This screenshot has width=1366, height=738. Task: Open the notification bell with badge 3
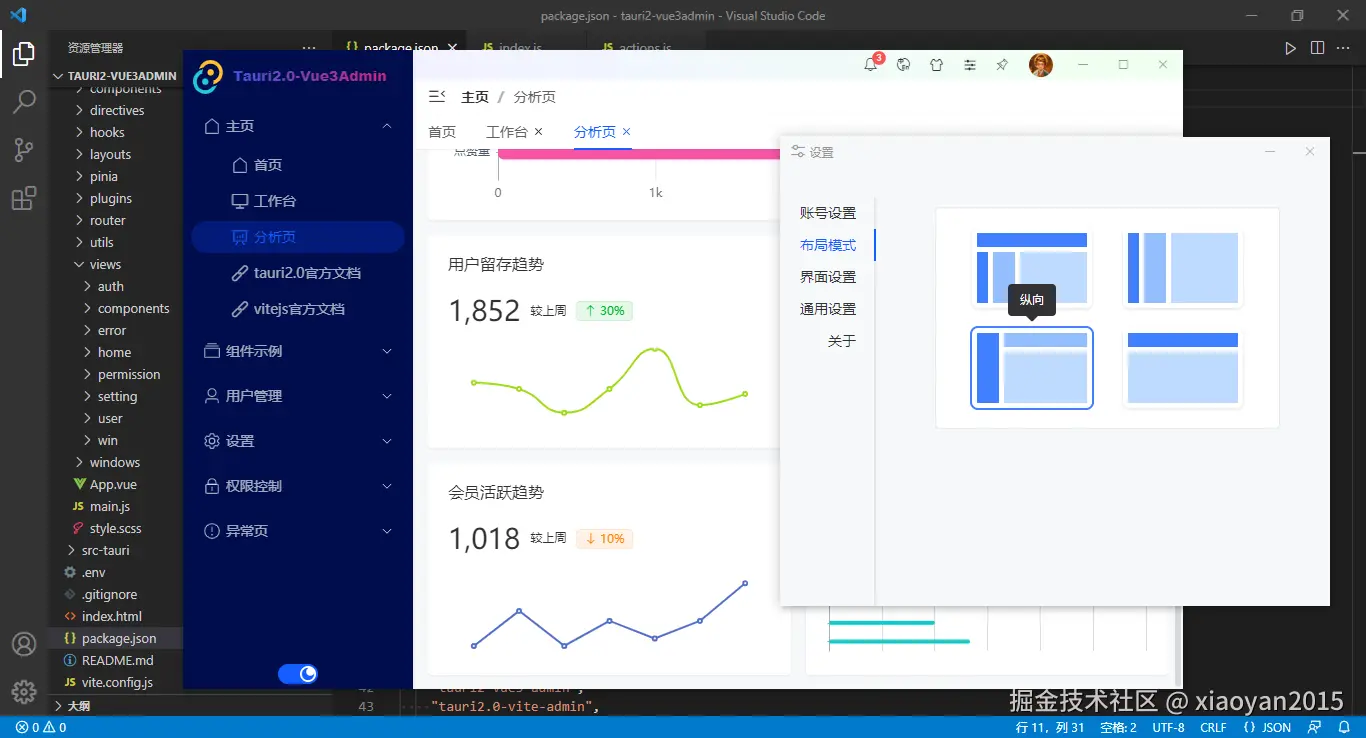click(x=871, y=63)
